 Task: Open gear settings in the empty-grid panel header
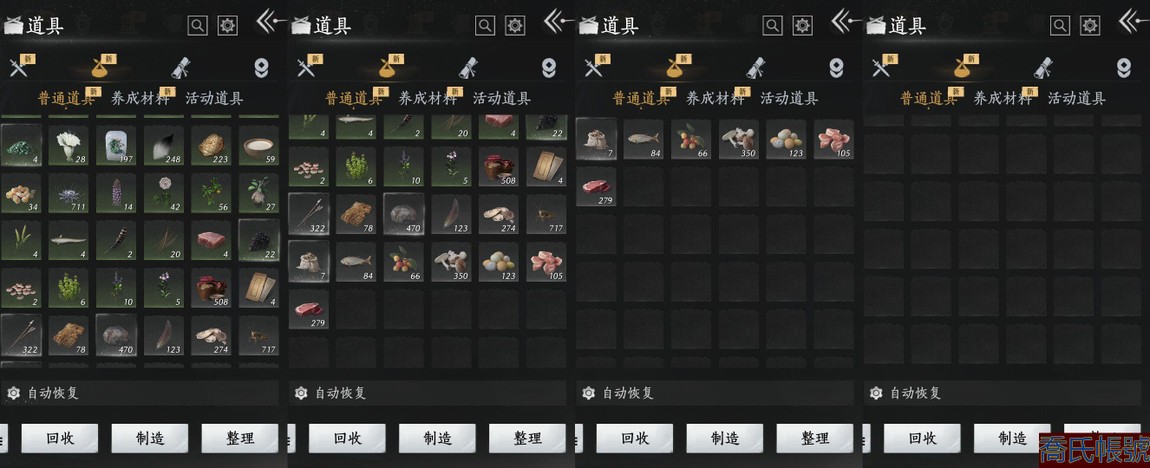click(1091, 26)
